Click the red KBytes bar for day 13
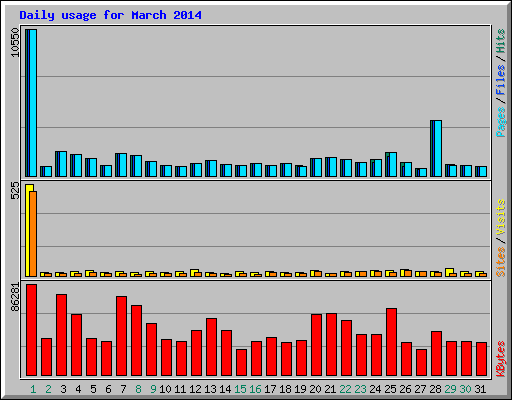 point(211,347)
